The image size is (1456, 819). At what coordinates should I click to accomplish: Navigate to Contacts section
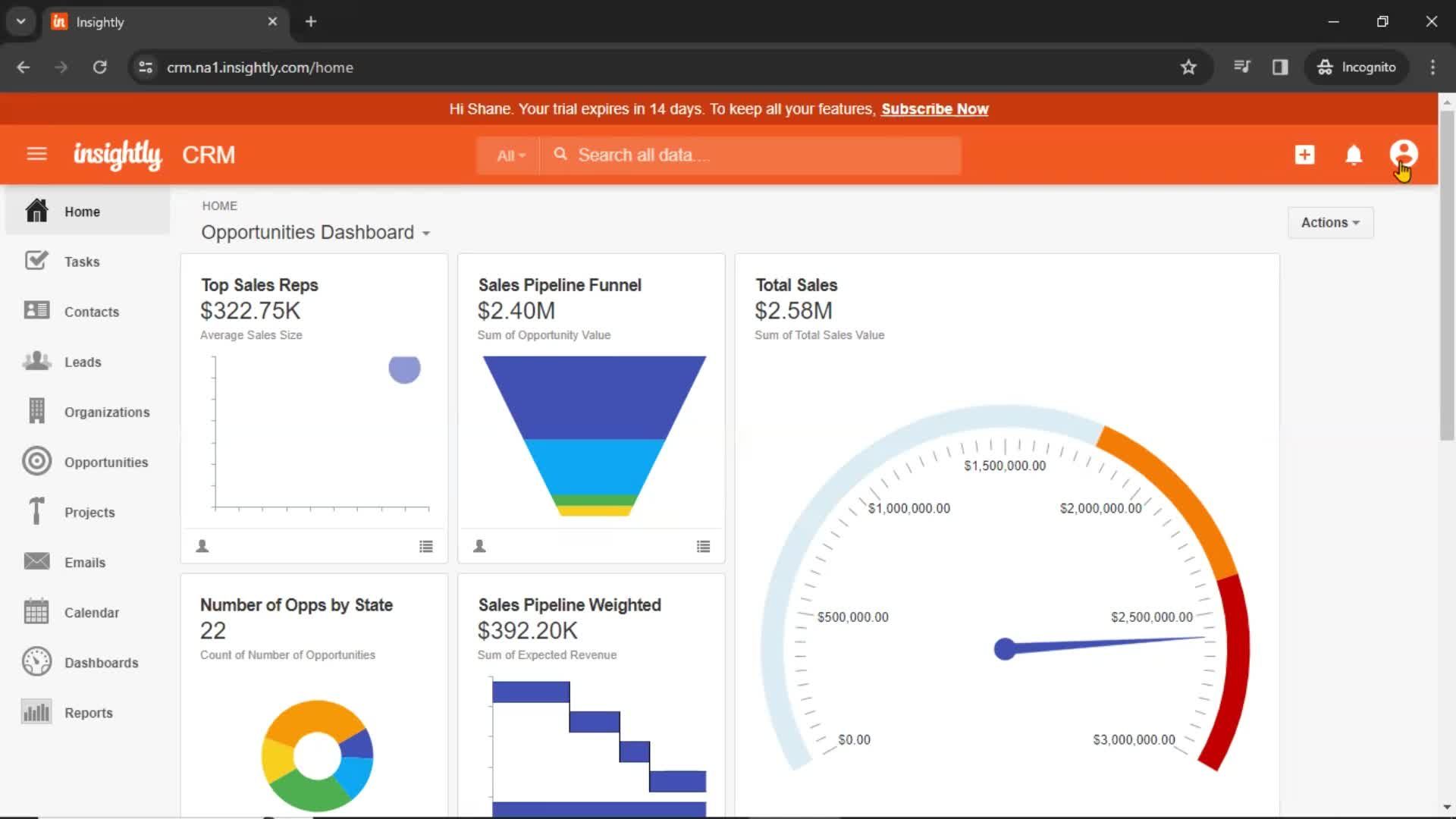[x=91, y=311]
